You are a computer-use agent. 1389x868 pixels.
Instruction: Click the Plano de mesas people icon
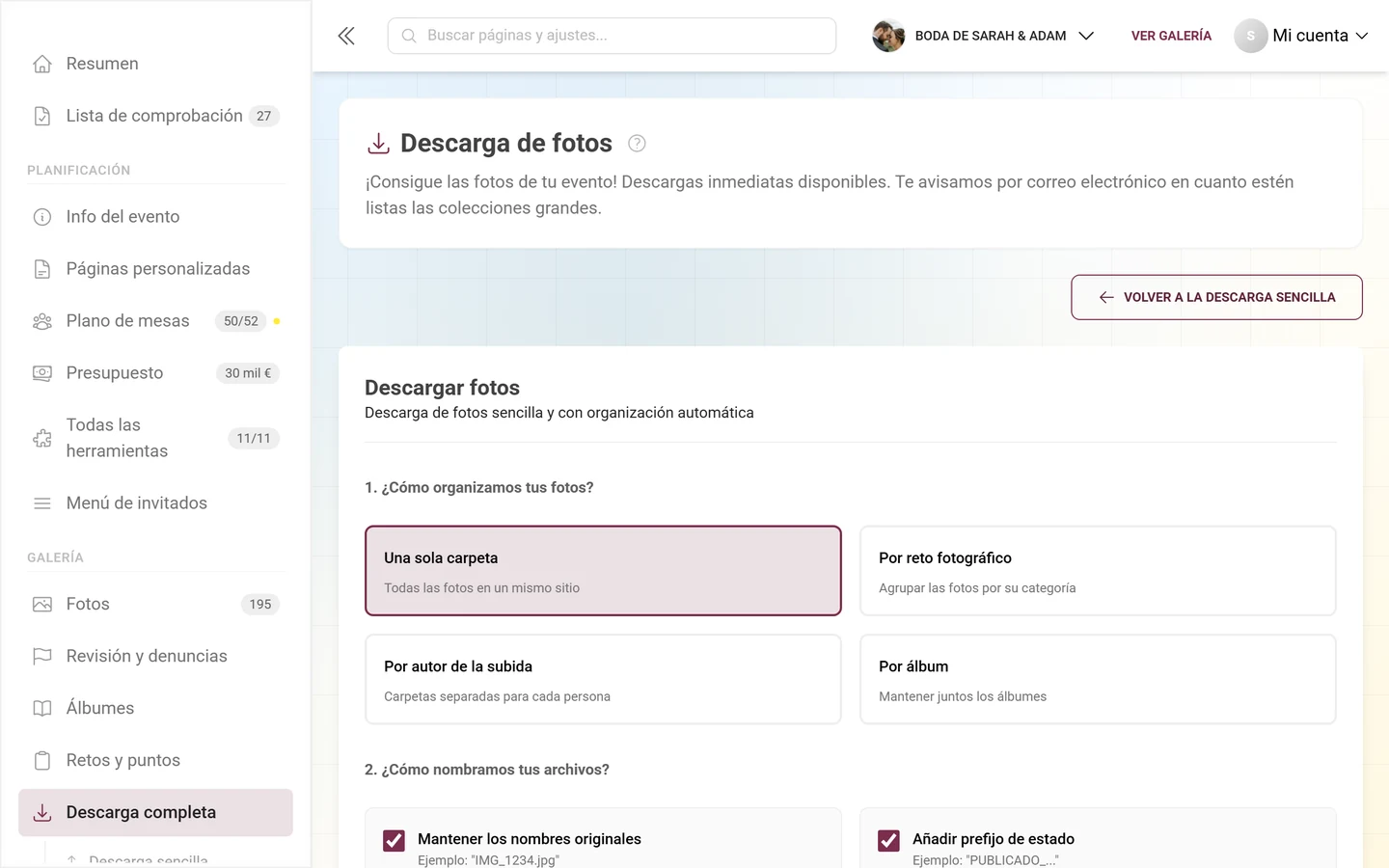coord(42,321)
